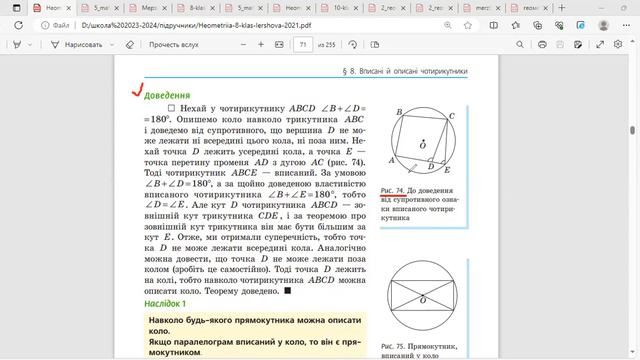
Task: Close the 5_ma tab
Action: 117,8
